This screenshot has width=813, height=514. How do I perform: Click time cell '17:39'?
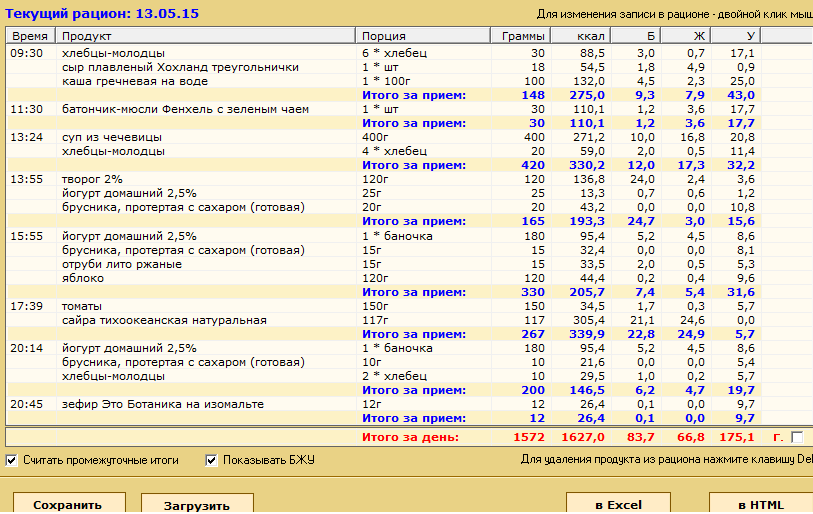[x=26, y=306]
